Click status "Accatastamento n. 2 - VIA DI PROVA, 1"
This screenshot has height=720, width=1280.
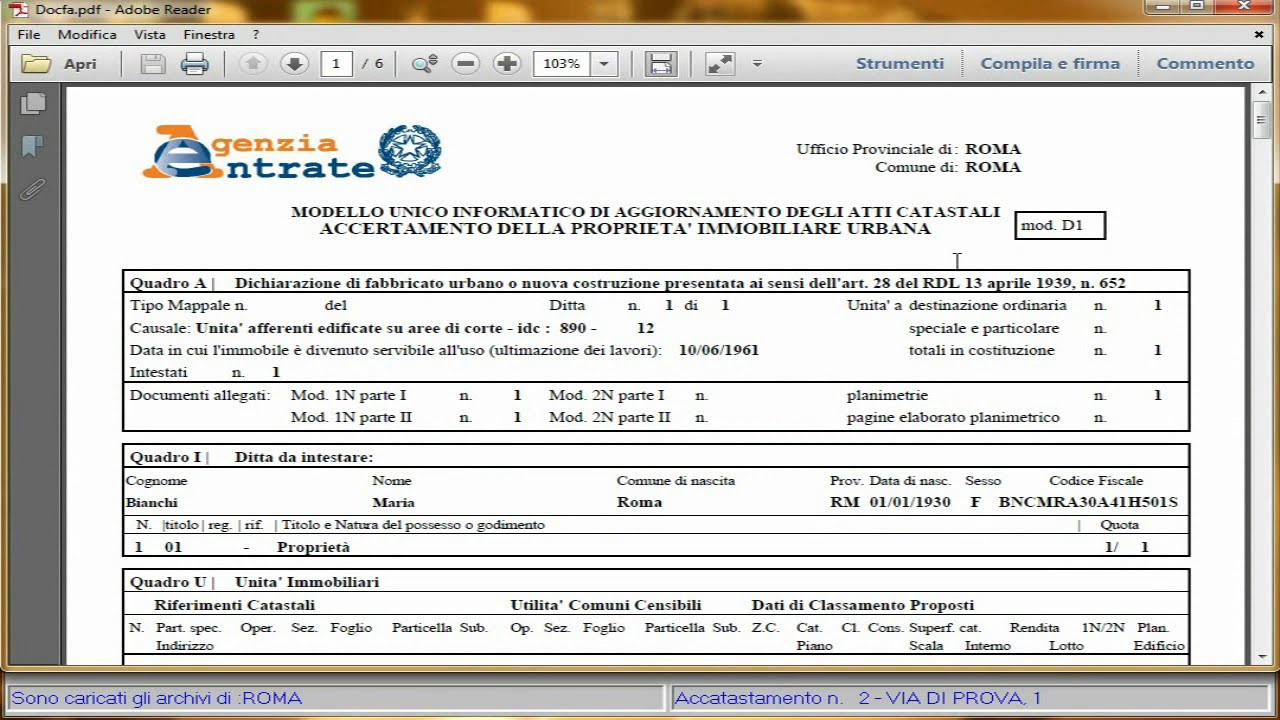point(858,698)
